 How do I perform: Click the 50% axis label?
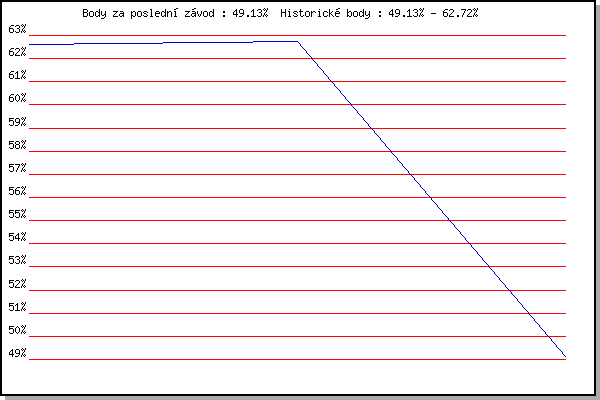tap(17, 330)
